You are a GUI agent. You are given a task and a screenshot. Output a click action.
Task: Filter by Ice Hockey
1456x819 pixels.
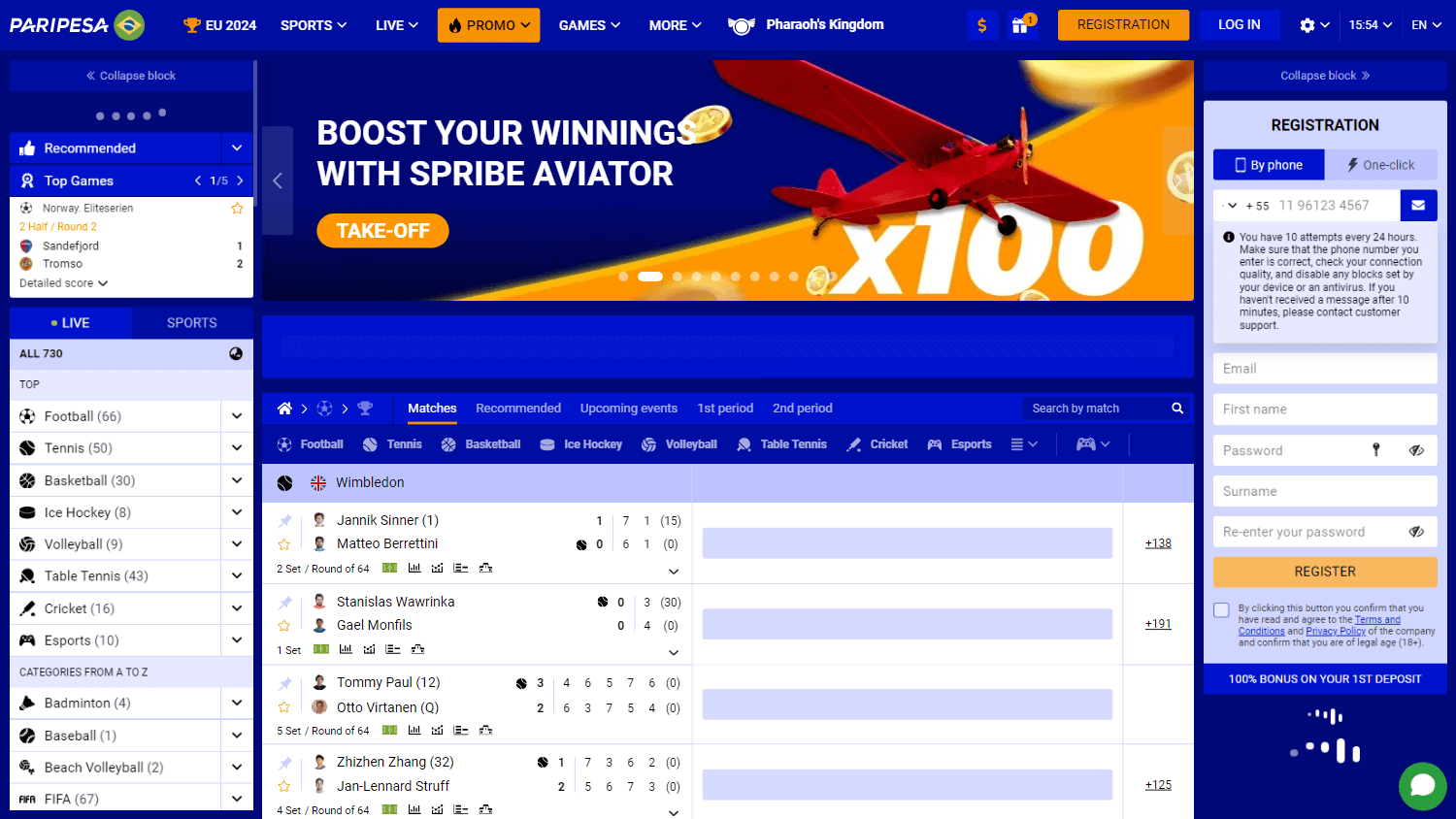(x=580, y=444)
